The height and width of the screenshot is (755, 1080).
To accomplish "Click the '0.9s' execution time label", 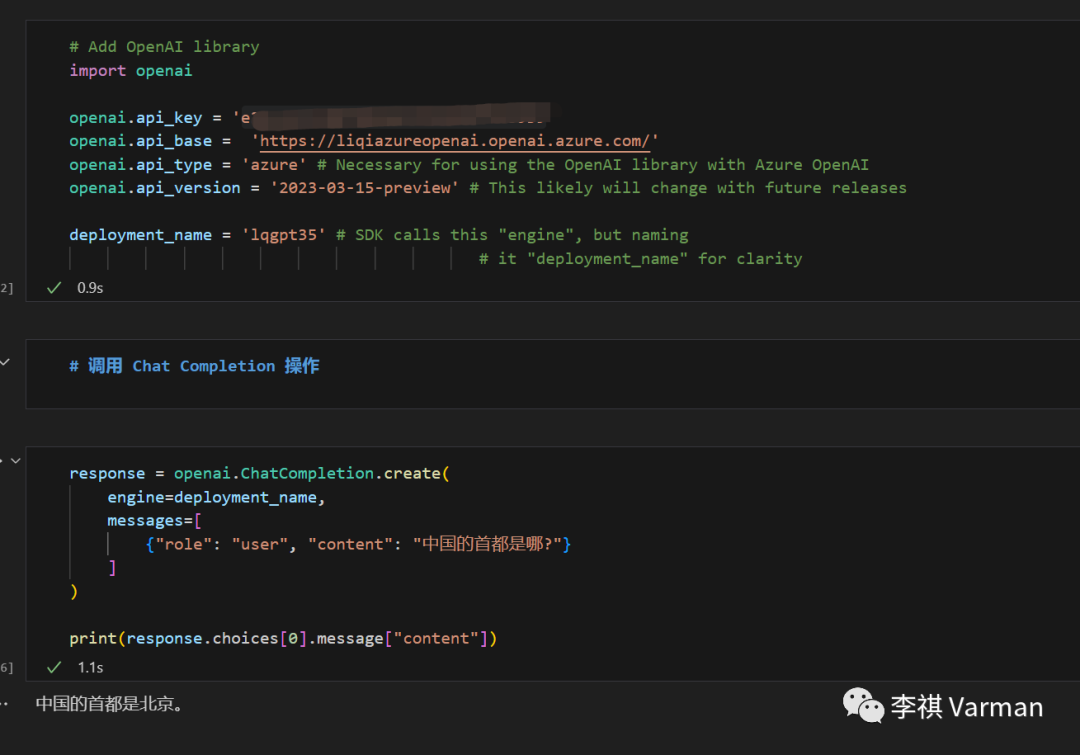I will coord(90,287).
